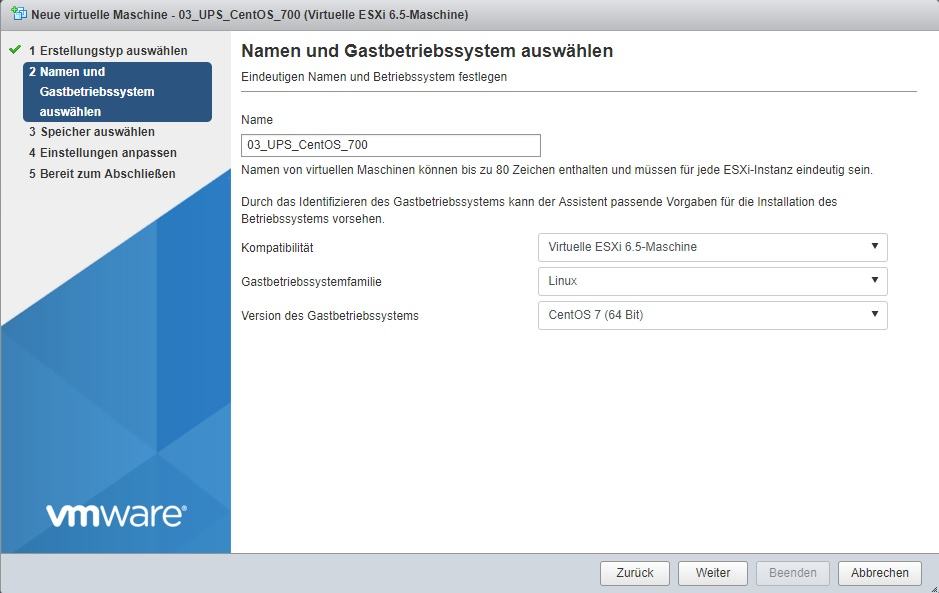Click the subtitle Eindeutigen Namen und Betriebssystem festlegen

[374, 77]
